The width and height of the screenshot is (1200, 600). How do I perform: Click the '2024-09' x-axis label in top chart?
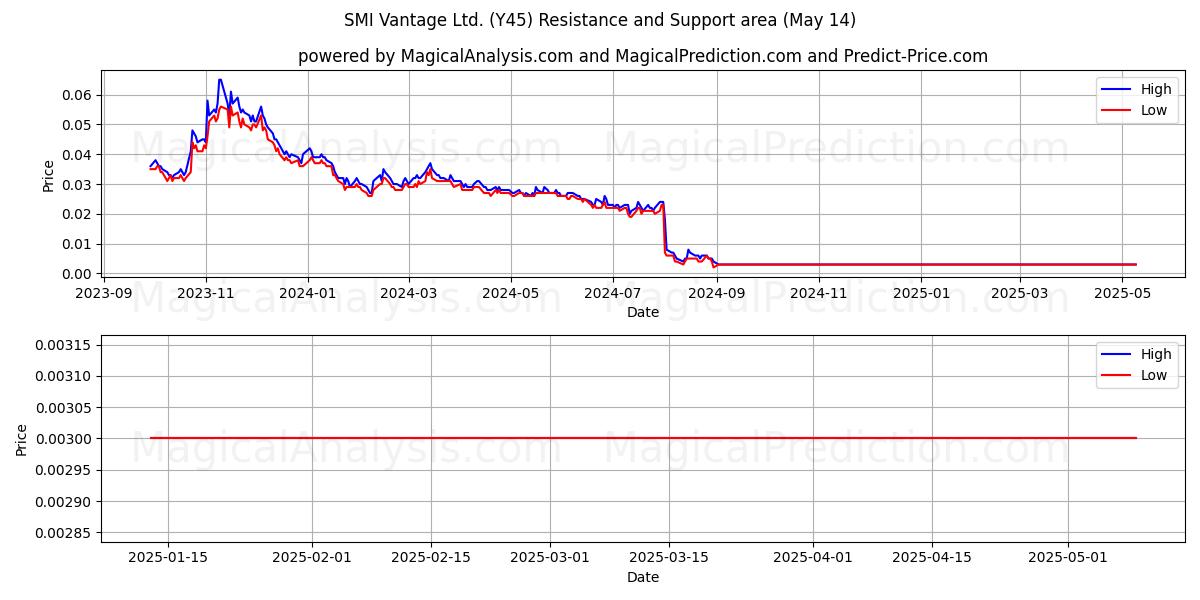[716, 293]
